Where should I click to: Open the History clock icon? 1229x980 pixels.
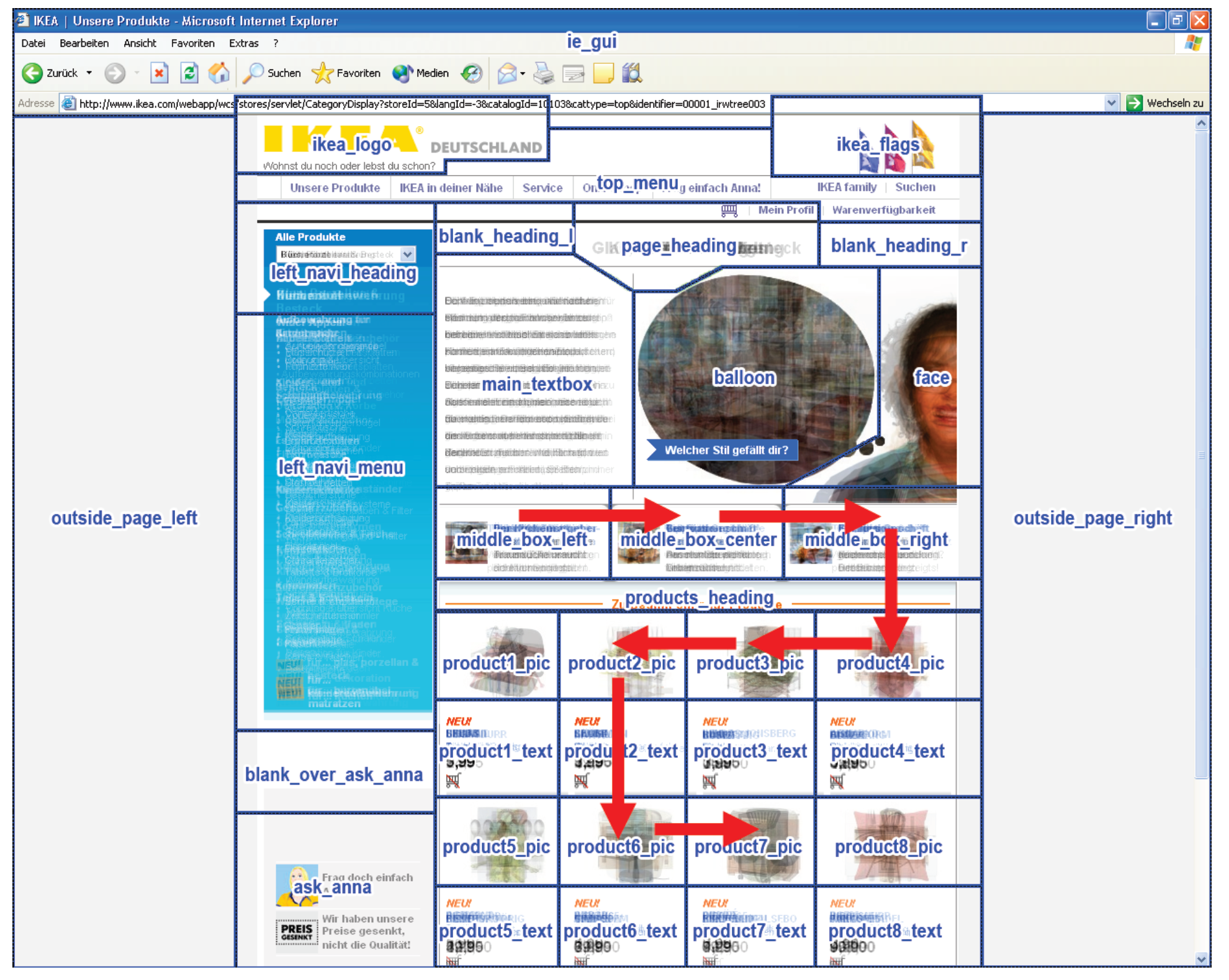(x=472, y=73)
